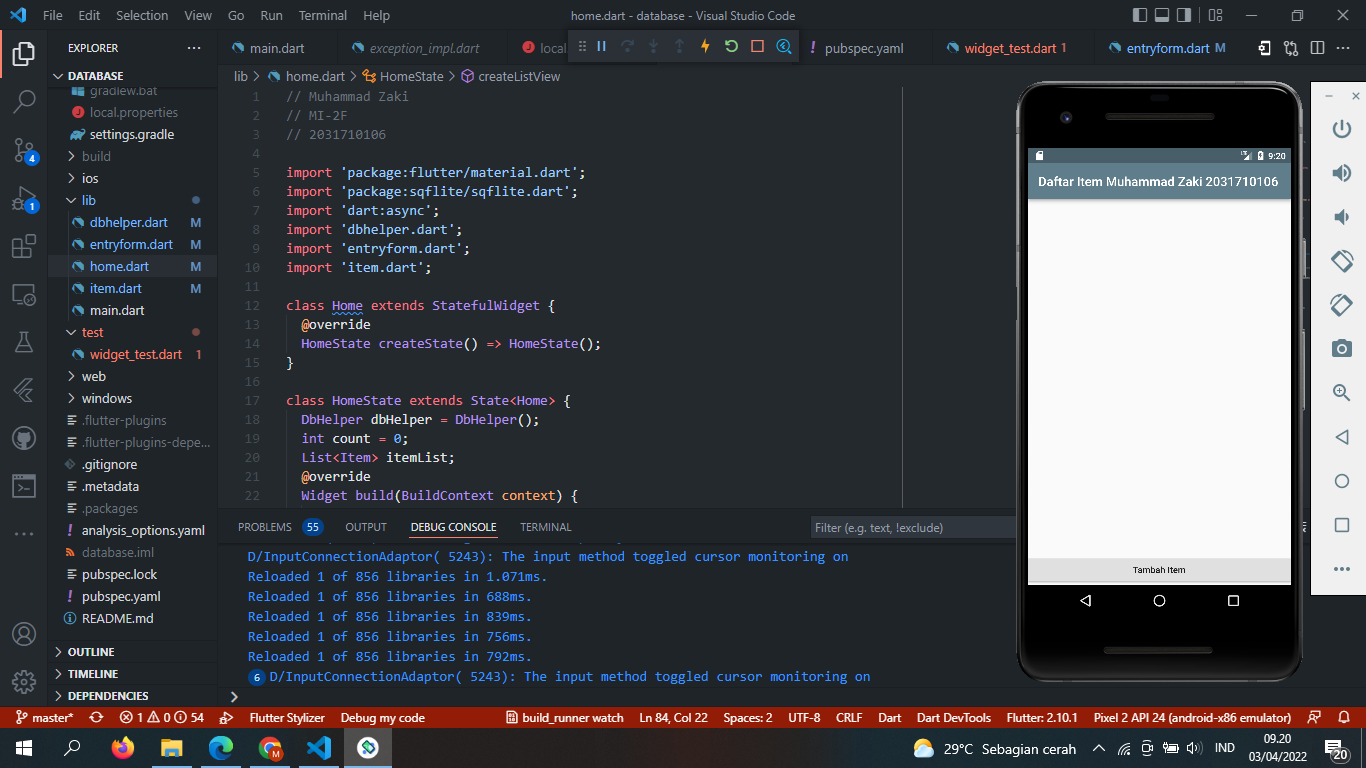Stop debugging with the red square icon
The height and width of the screenshot is (768, 1366).
[x=756, y=47]
